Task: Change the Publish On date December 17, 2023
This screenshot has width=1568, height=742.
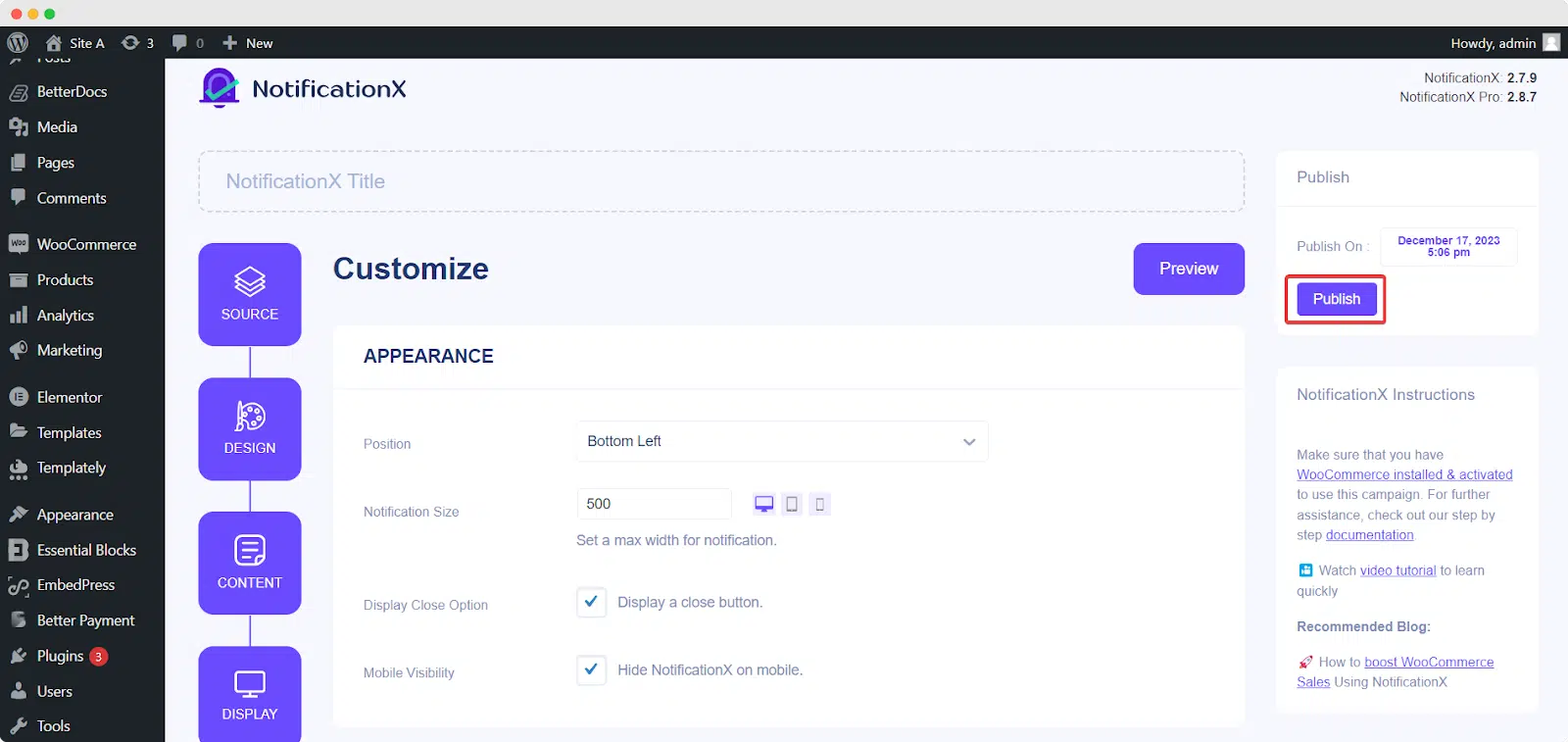Action: coord(1448,246)
